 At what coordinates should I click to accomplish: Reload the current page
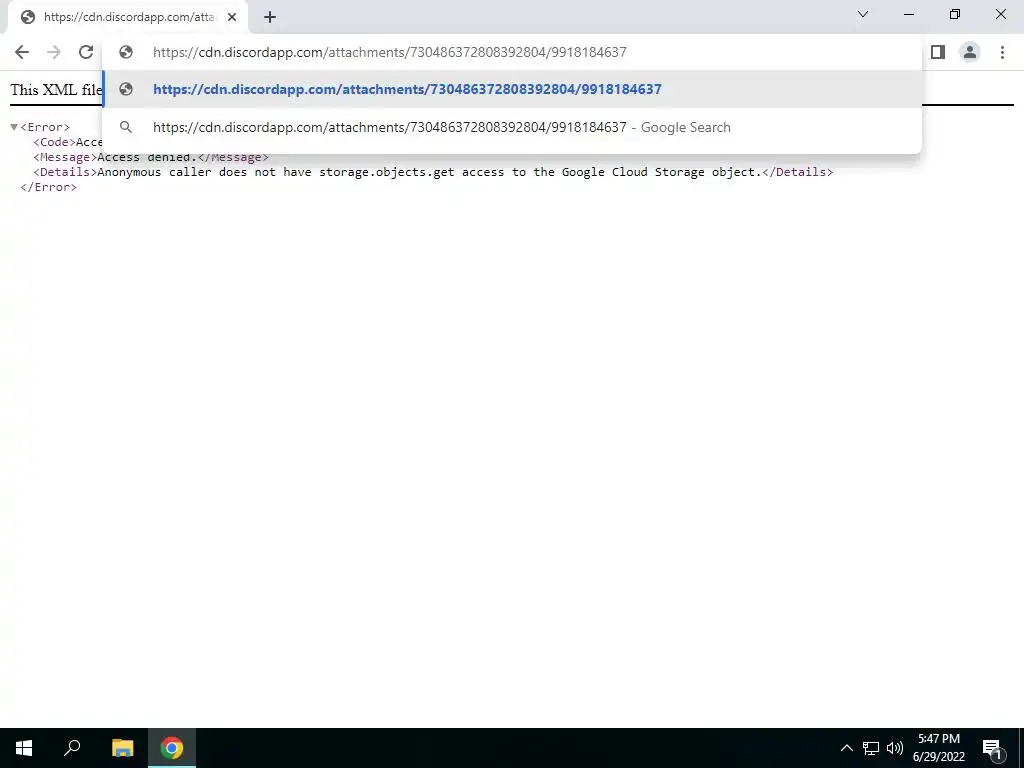[x=86, y=52]
